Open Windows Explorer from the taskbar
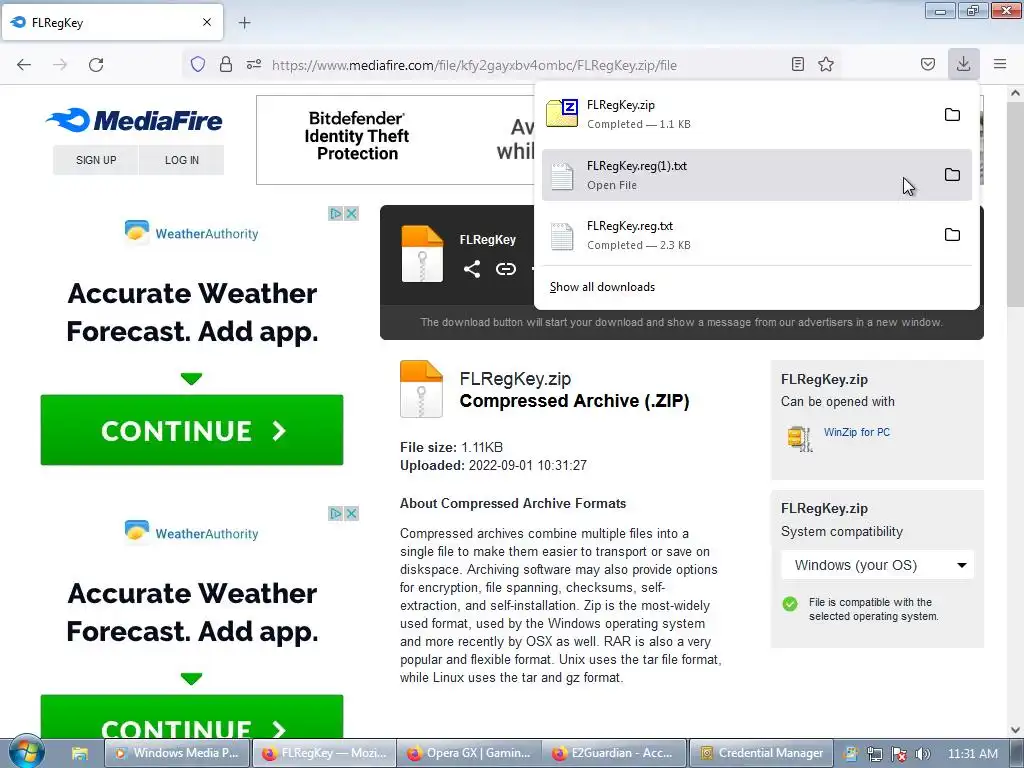 coord(80,754)
